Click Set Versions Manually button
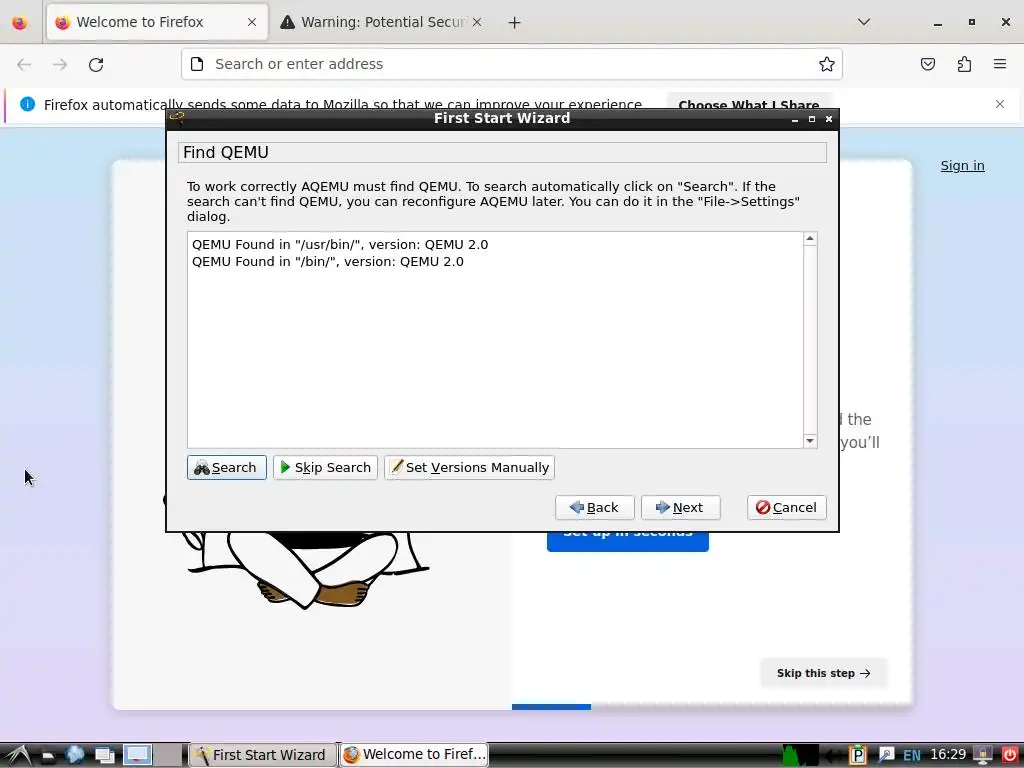This screenshot has width=1024, height=768. point(470,468)
